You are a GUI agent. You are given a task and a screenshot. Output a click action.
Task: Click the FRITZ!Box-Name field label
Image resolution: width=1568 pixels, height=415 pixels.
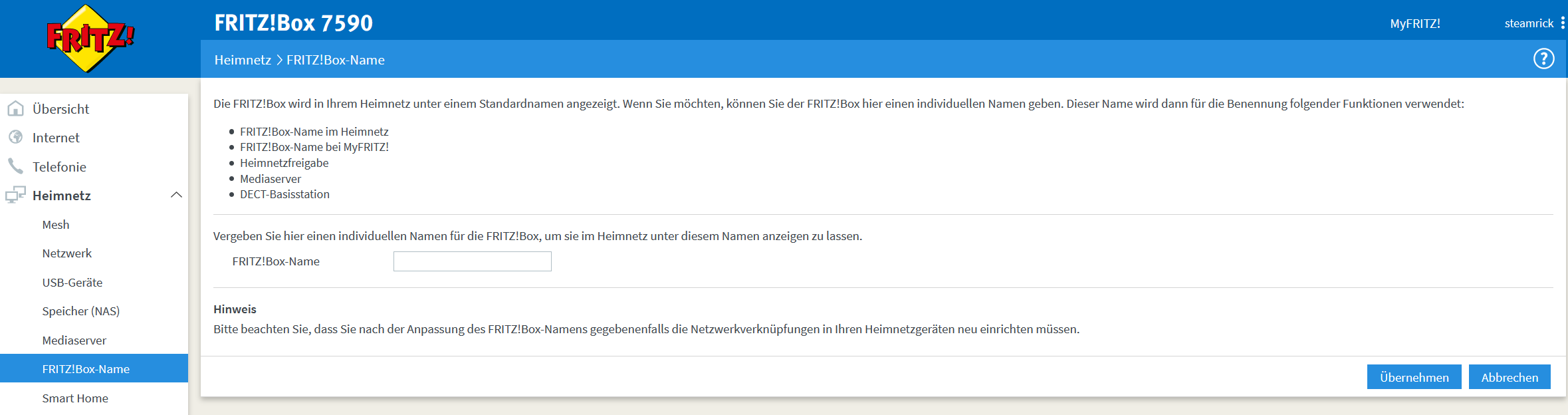(x=276, y=261)
